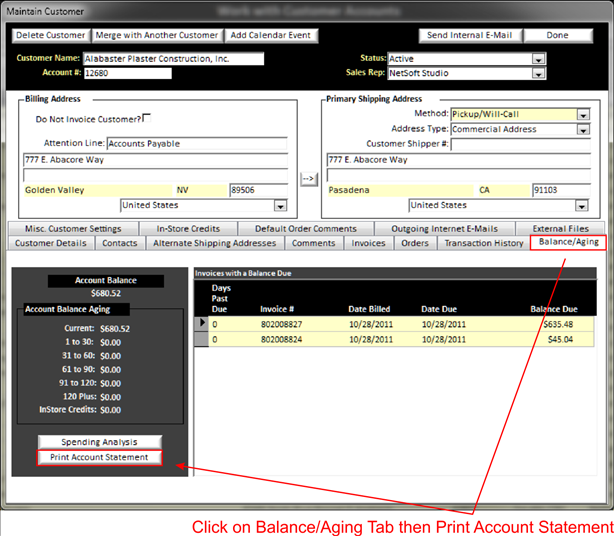Click the 120 Plus aging value
The width and height of the screenshot is (614, 536).
[x=110, y=397]
